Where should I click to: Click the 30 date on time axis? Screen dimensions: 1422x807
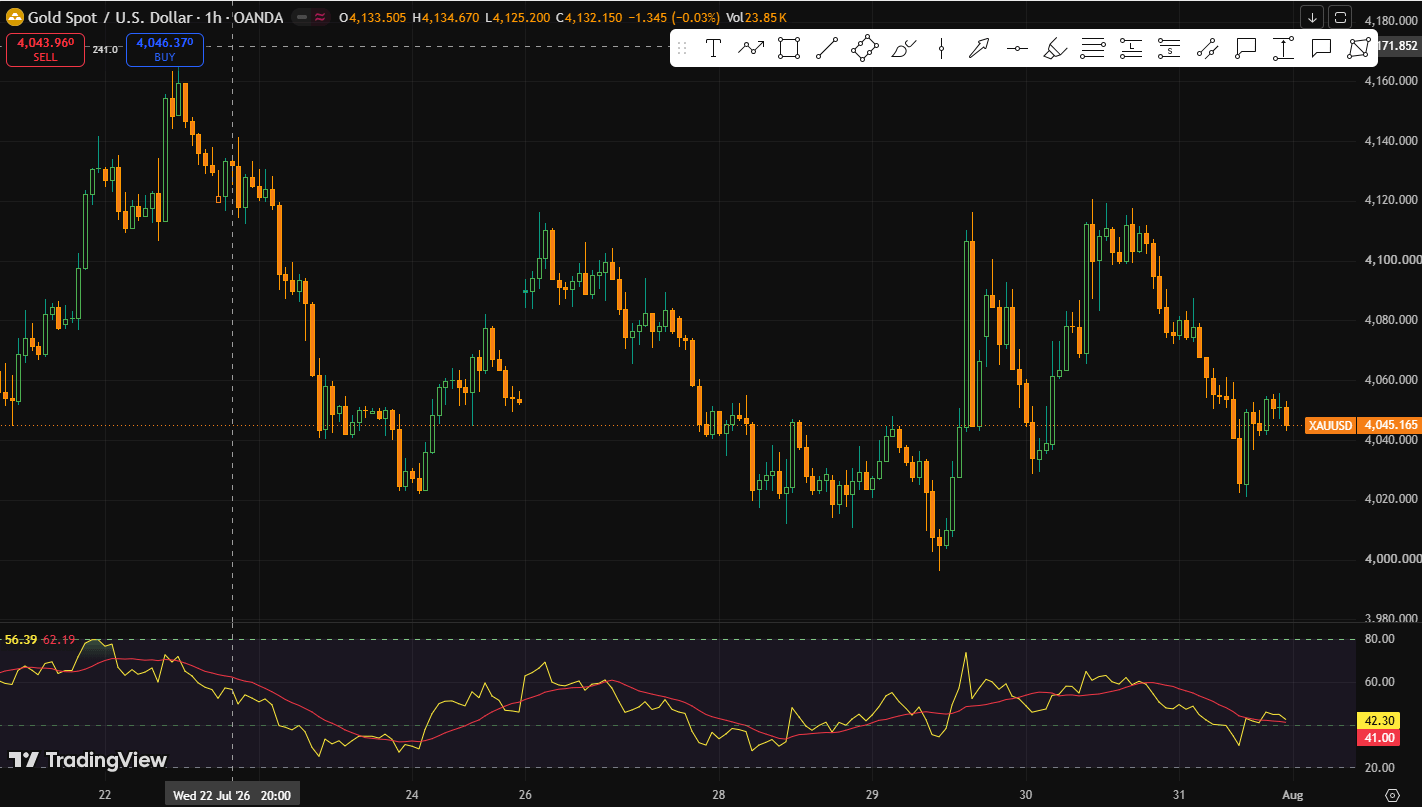(1026, 796)
